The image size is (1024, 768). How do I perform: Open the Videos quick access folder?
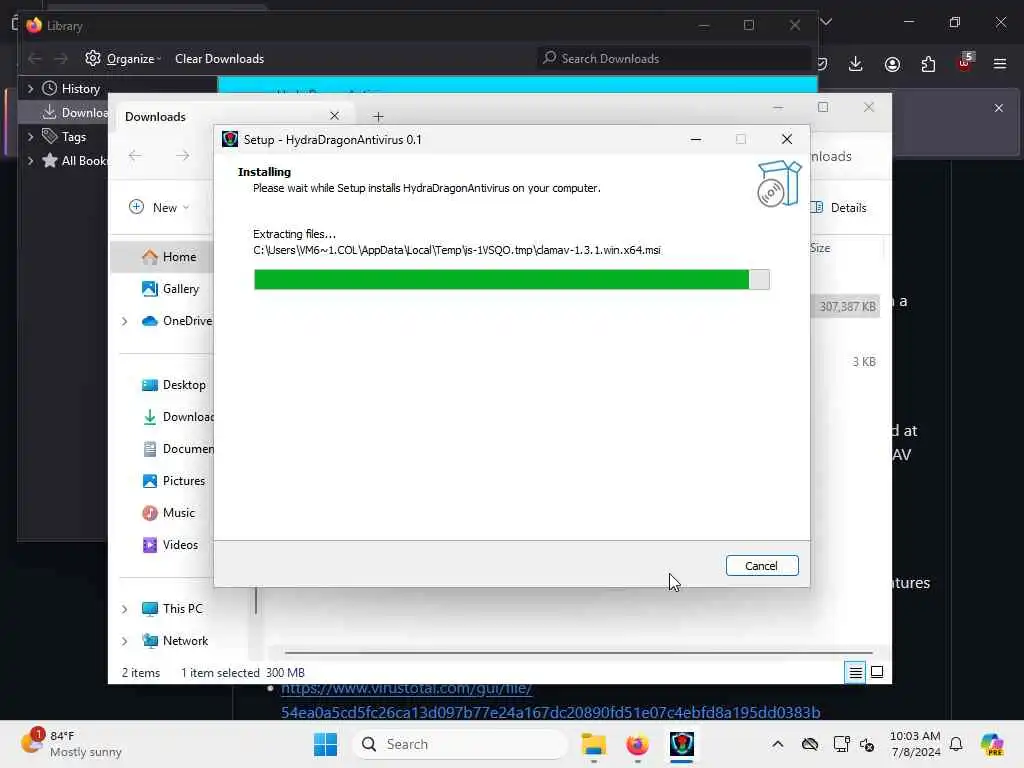170,545
